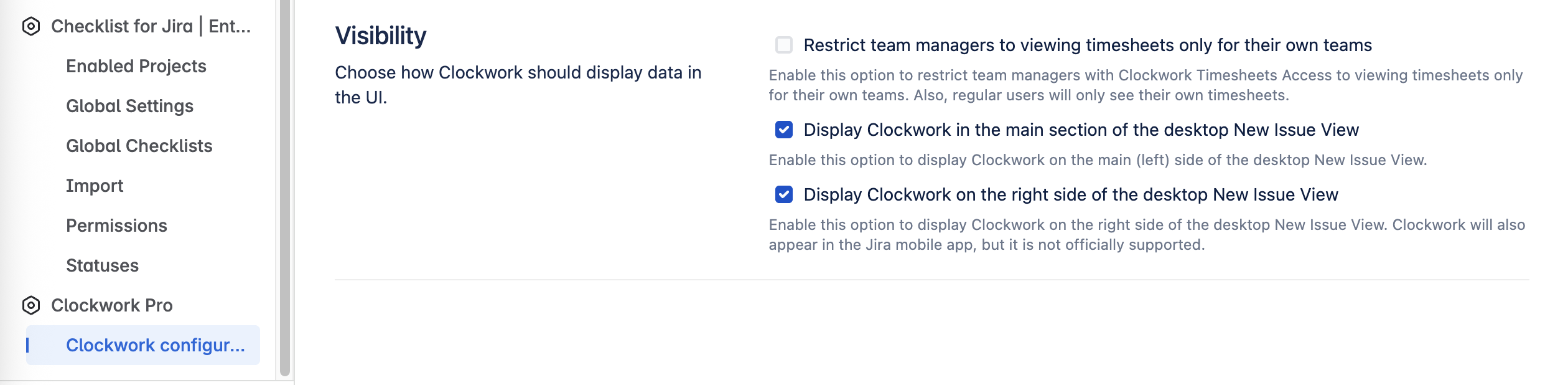1568x385 pixels.
Task: Uncheck Display Clockwork on right side
Action: [783, 194]
